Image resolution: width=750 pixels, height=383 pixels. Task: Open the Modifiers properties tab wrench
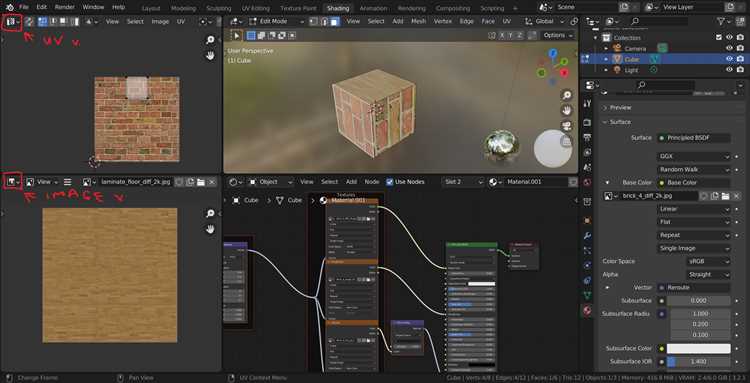click(587, 236)
